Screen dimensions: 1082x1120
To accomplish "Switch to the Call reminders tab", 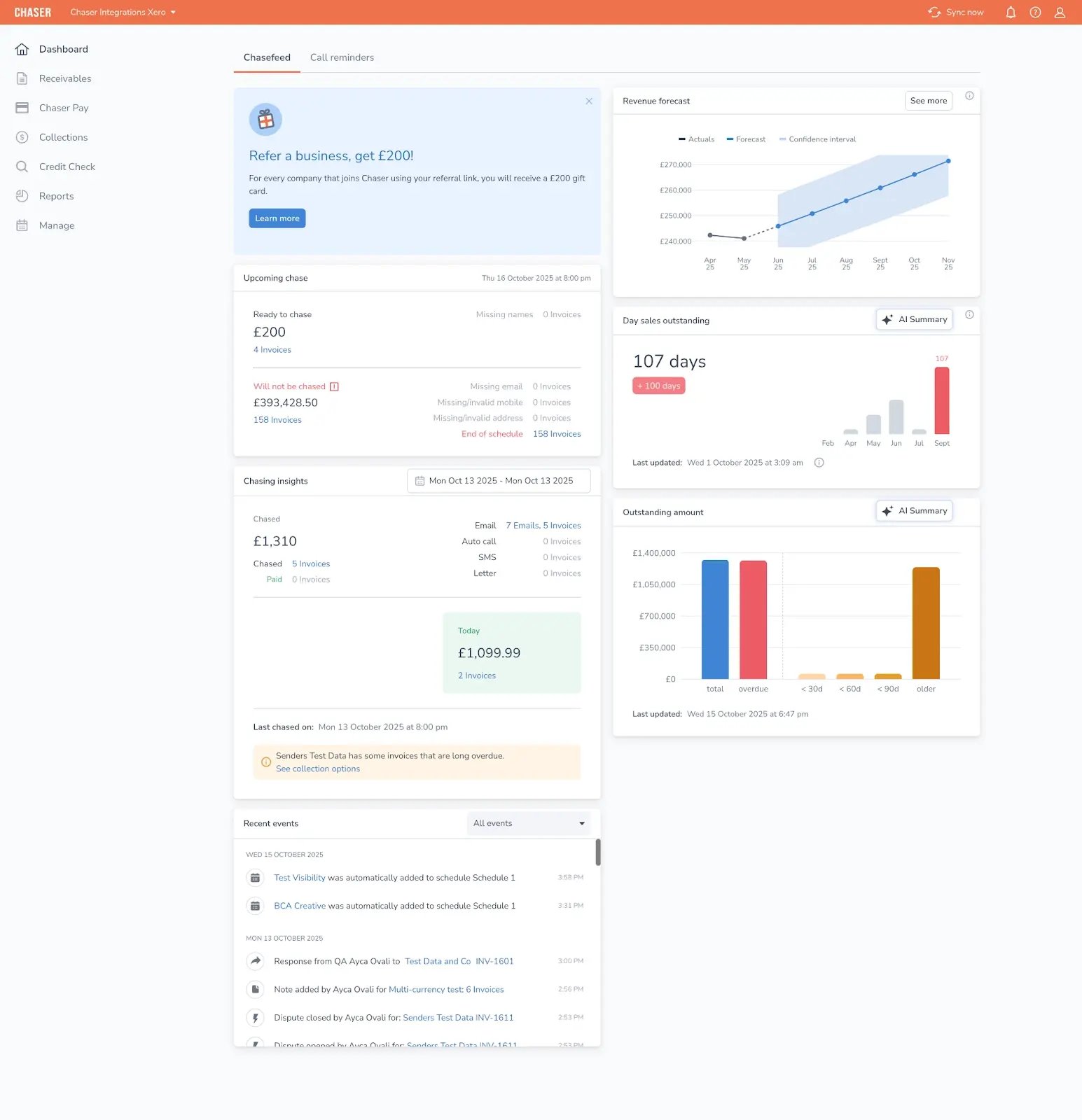I will click(342, 57).
